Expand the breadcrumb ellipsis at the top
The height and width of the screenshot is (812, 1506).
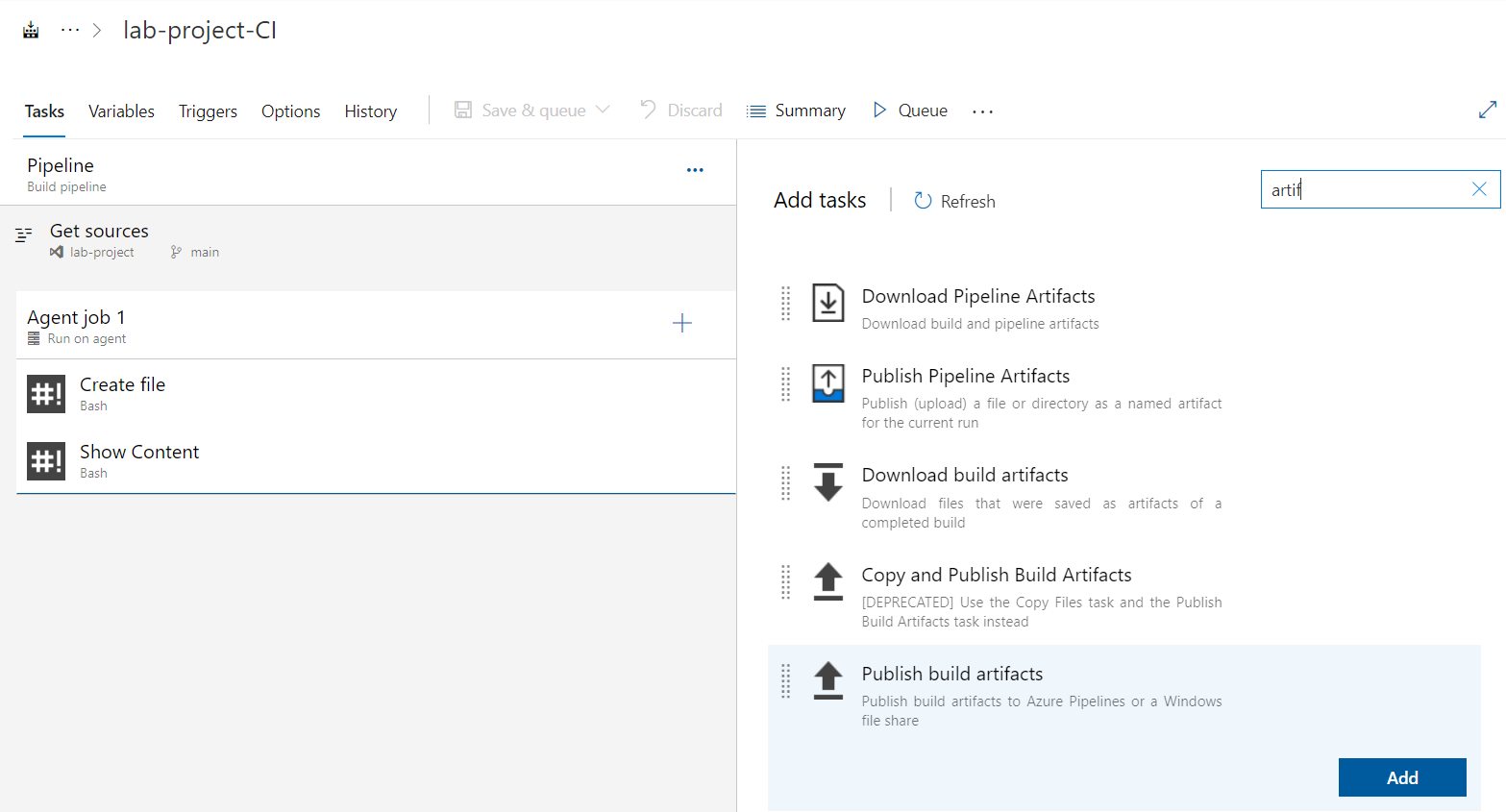(70, 30)
